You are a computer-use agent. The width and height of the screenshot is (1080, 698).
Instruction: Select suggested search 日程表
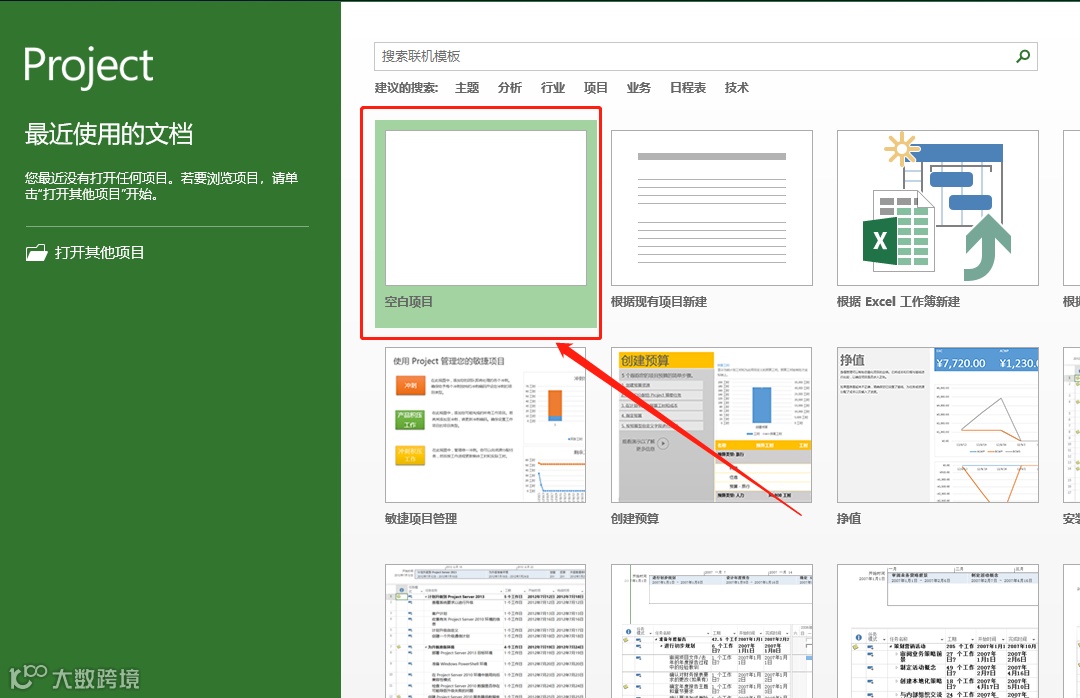point(687,88)
